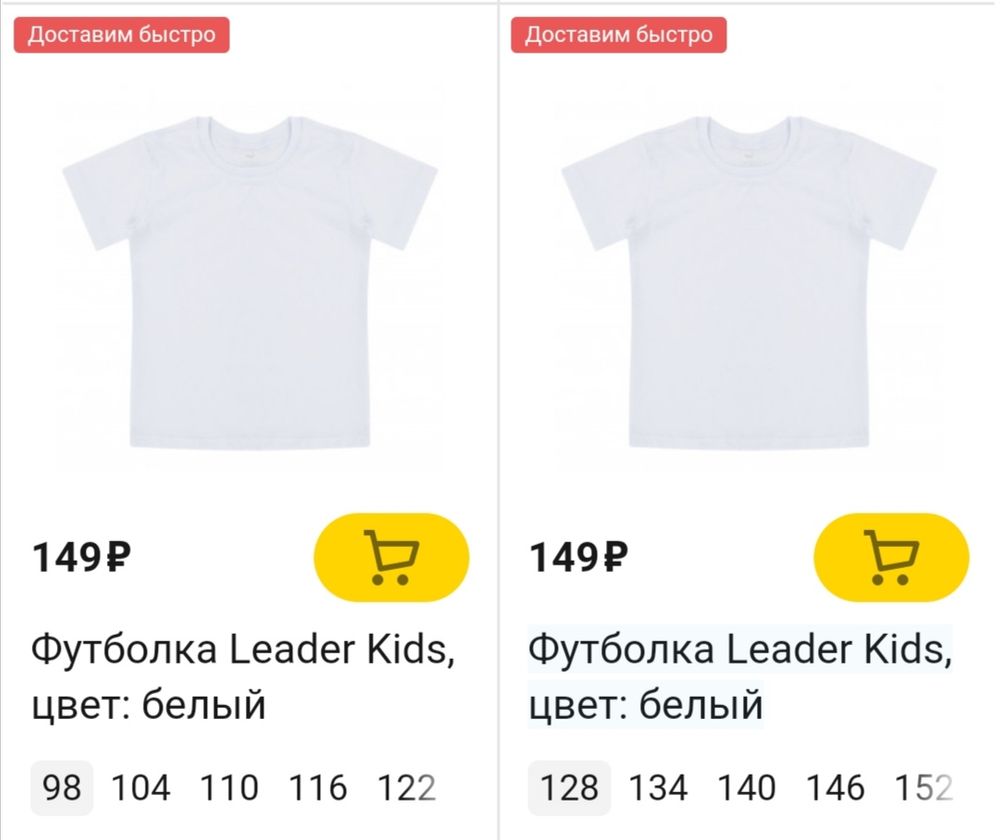Select size 116 option
The image size is (1000, 840).
coord(318,788)
